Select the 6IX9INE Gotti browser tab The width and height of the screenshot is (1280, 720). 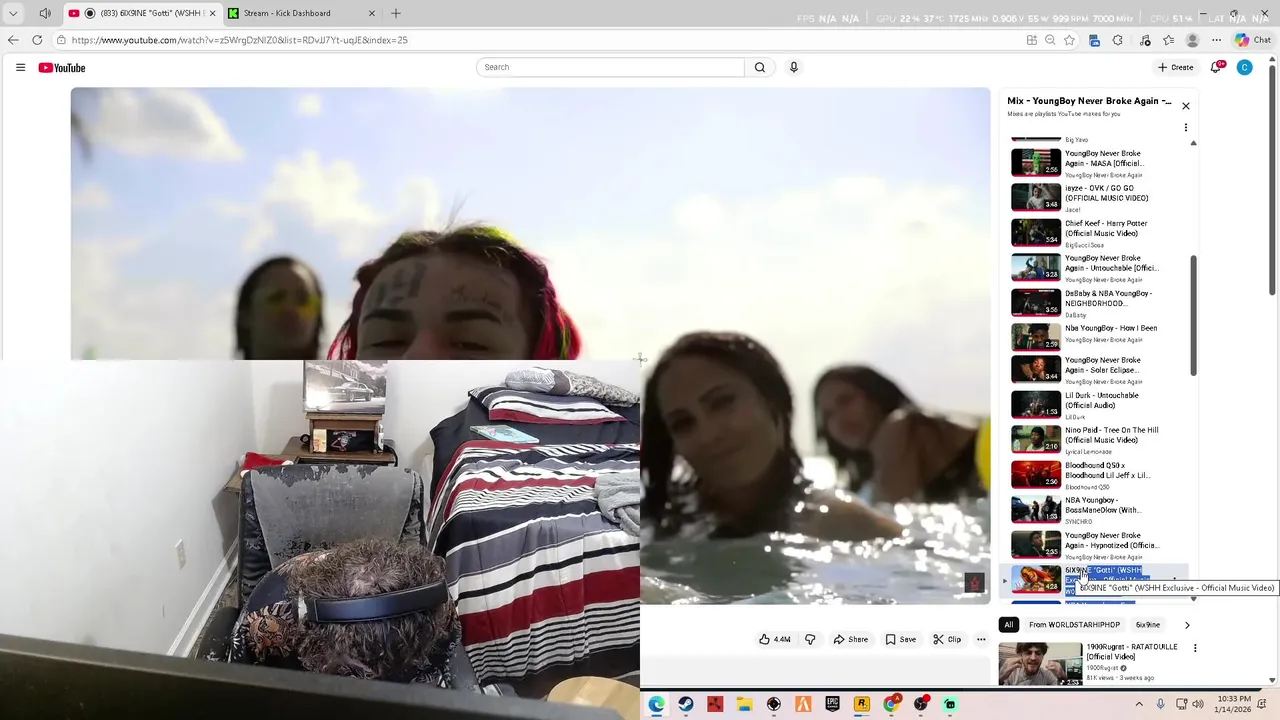(143, 13)
